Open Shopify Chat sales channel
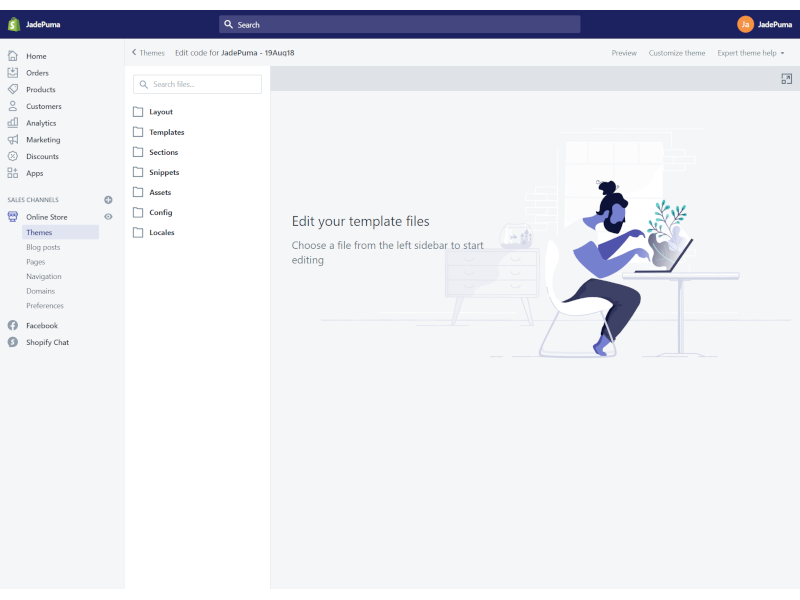This screenshot has width=800, height=600. 47,342
